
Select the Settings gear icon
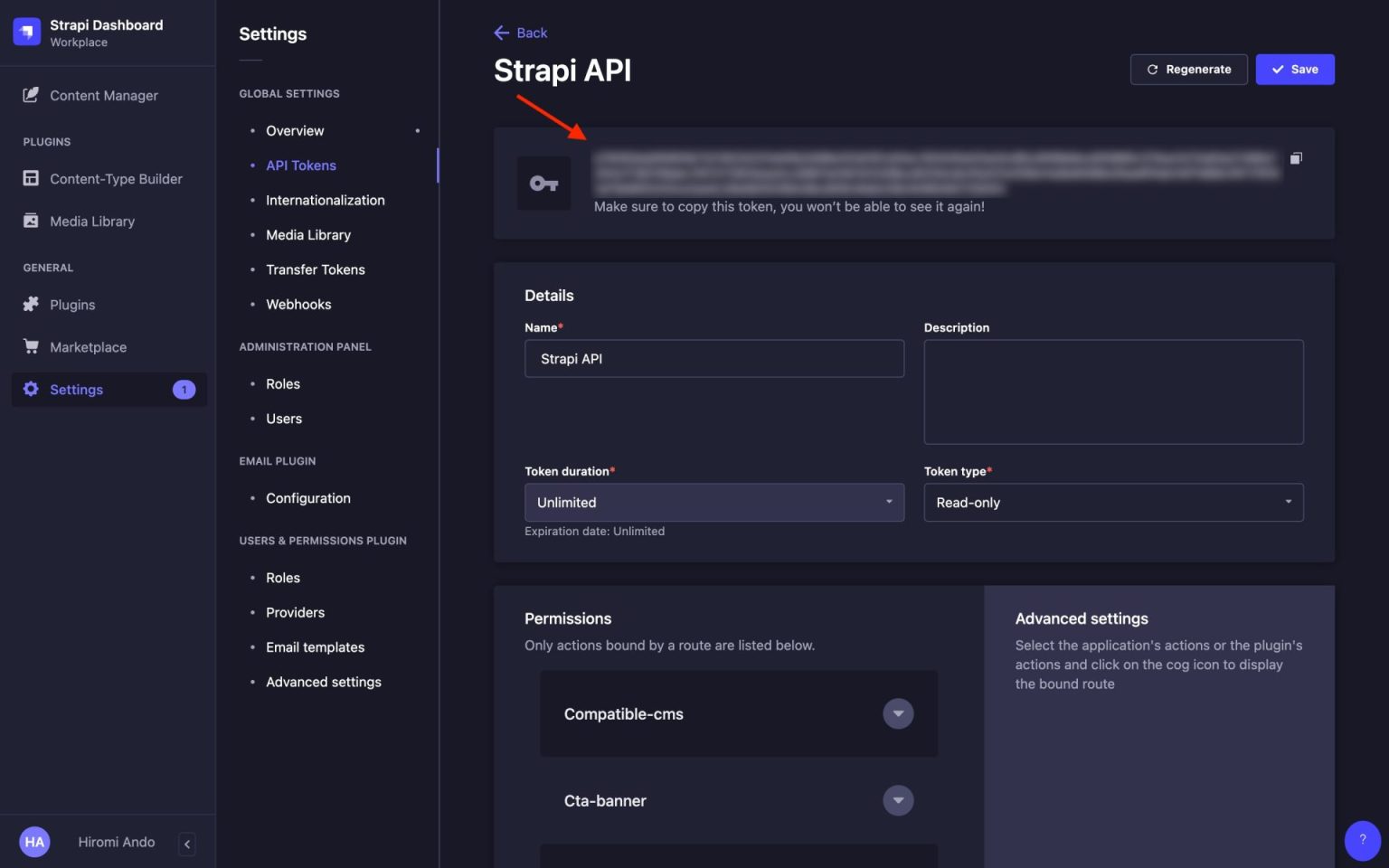(x=32, y=389)
